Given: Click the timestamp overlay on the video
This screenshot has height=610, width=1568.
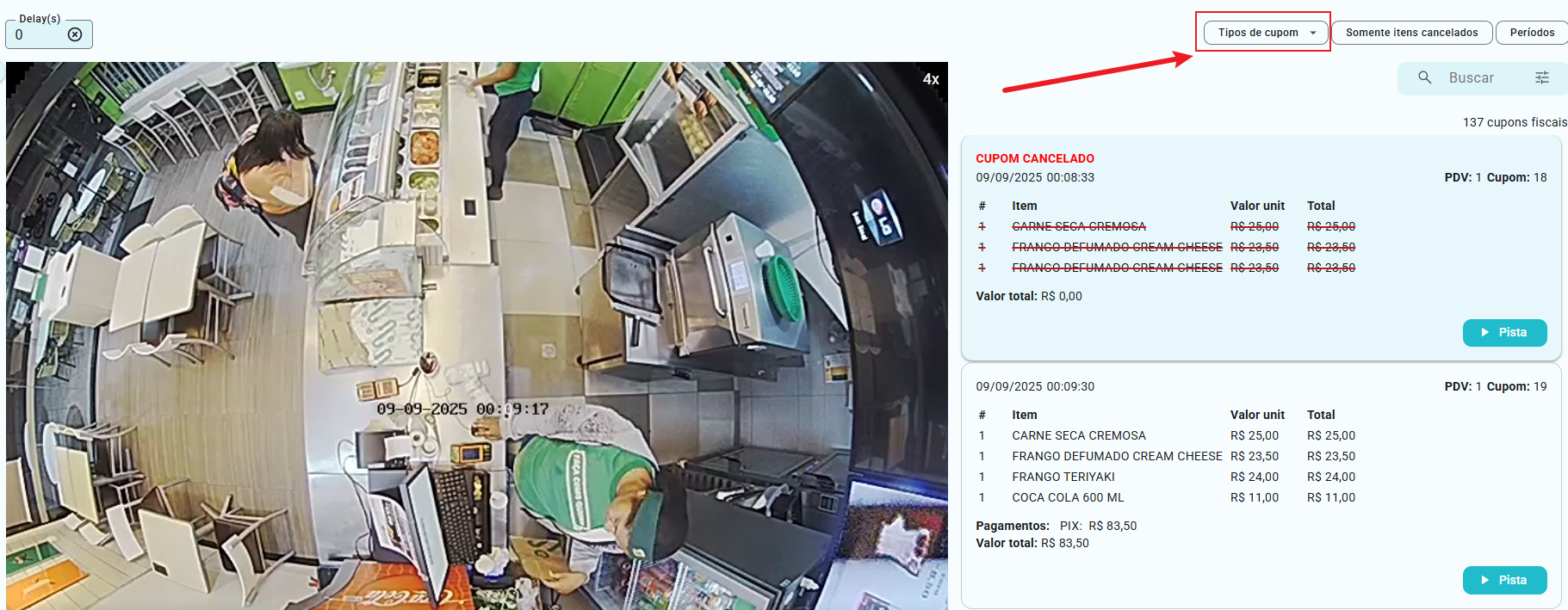Looking at the screenshot, I should coord(462,409).
